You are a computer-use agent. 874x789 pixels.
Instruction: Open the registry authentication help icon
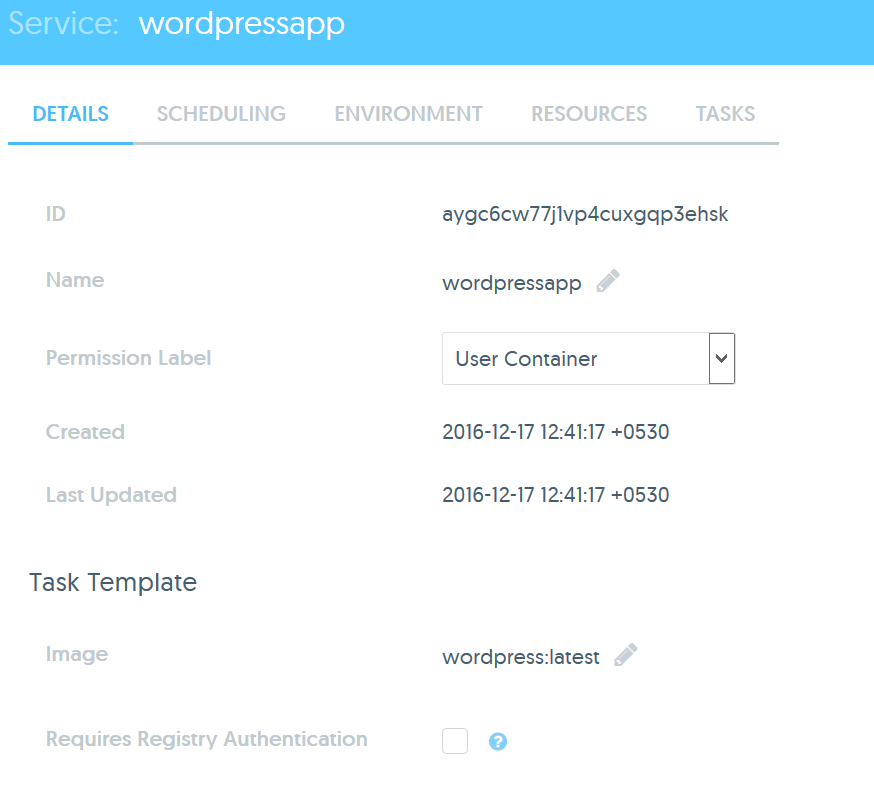pyautogui.click(x=498, y=742)
